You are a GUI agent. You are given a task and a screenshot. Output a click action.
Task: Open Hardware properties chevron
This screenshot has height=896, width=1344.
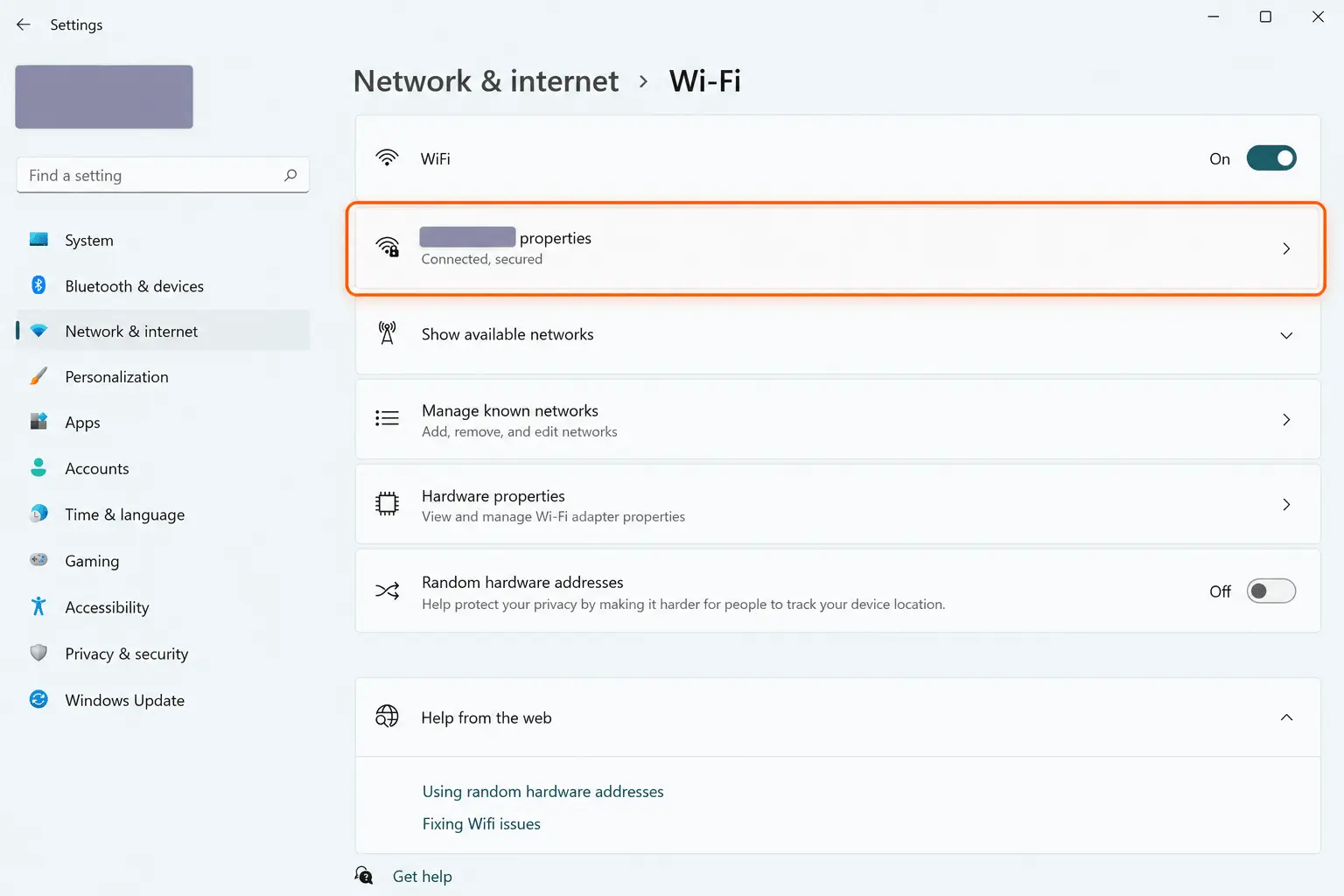click(1286, 505)
